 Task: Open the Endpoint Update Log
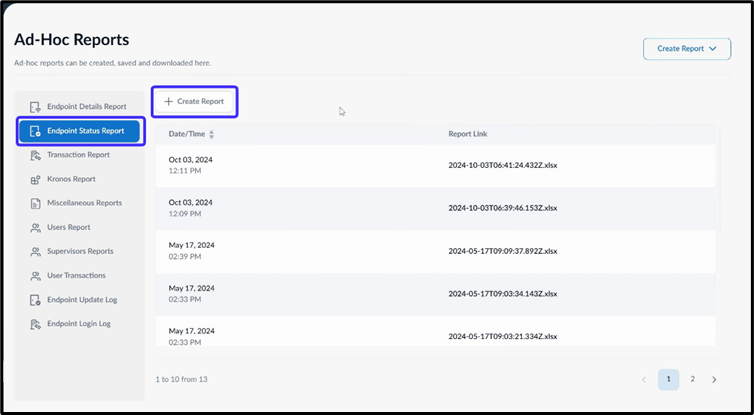pos(80,300)
